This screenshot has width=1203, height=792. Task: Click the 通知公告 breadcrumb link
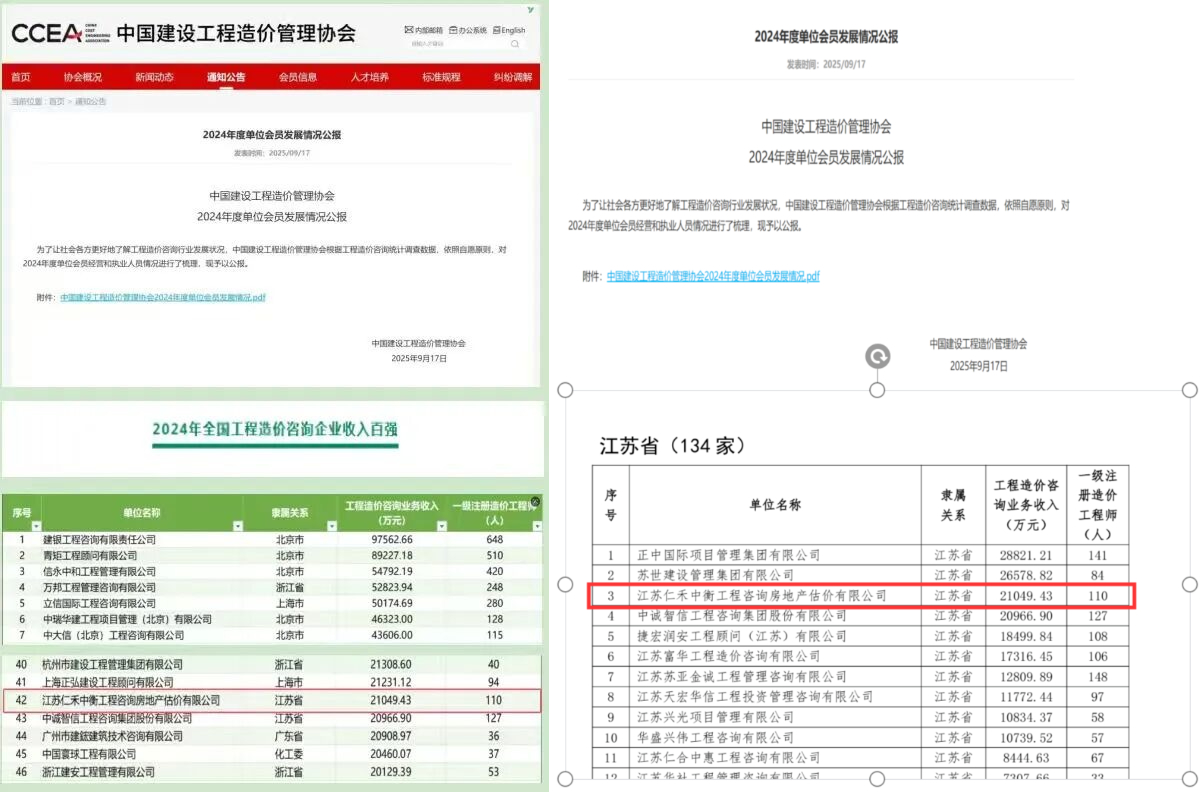click(91, 101)
